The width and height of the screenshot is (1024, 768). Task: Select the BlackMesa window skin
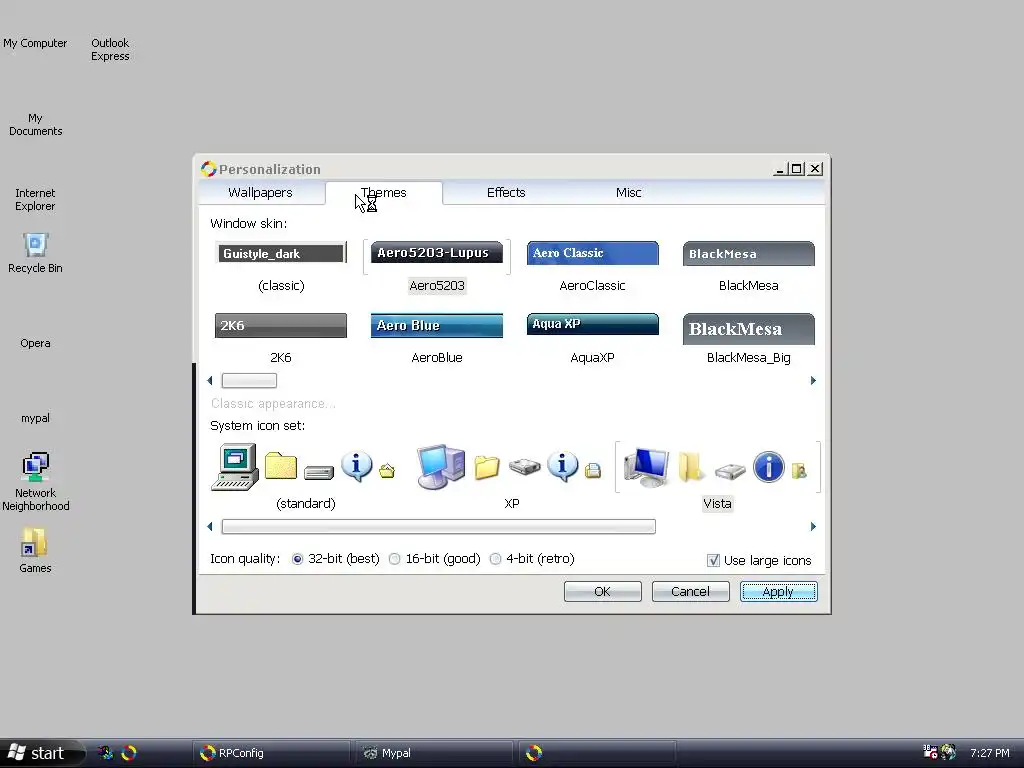point(748,253)
